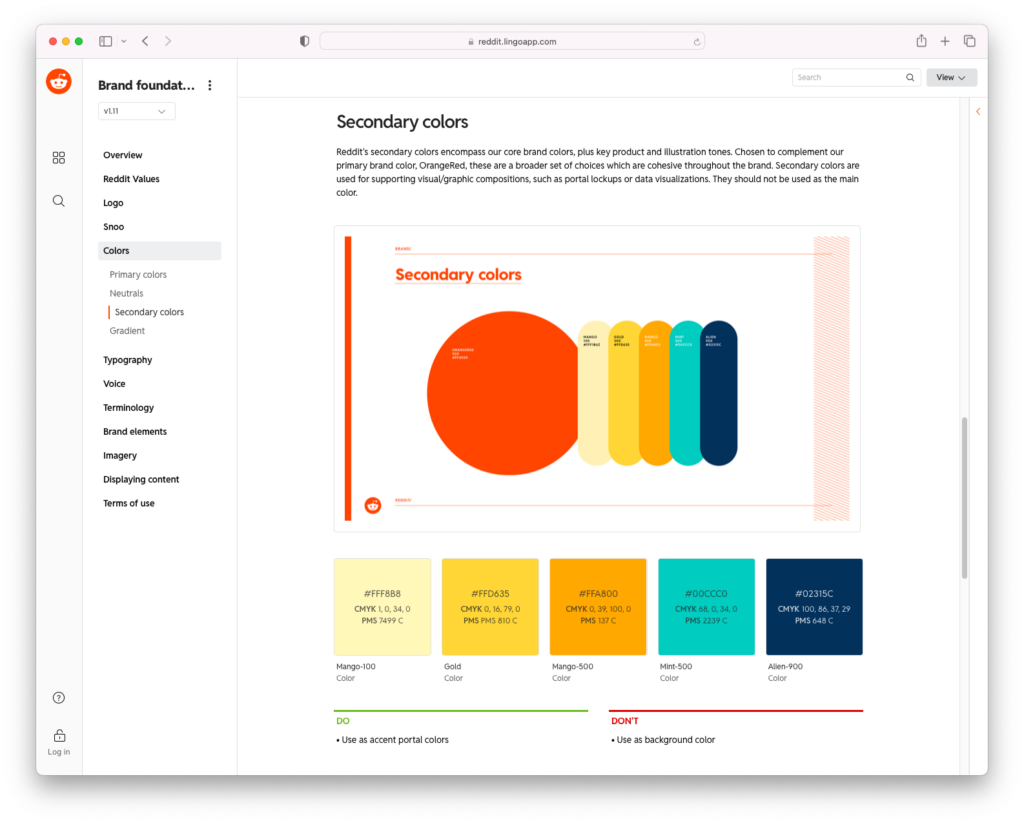The image size is (1024, 823).
Task: Click the sidebar magnifier search icon
Action: pos(59,201)
